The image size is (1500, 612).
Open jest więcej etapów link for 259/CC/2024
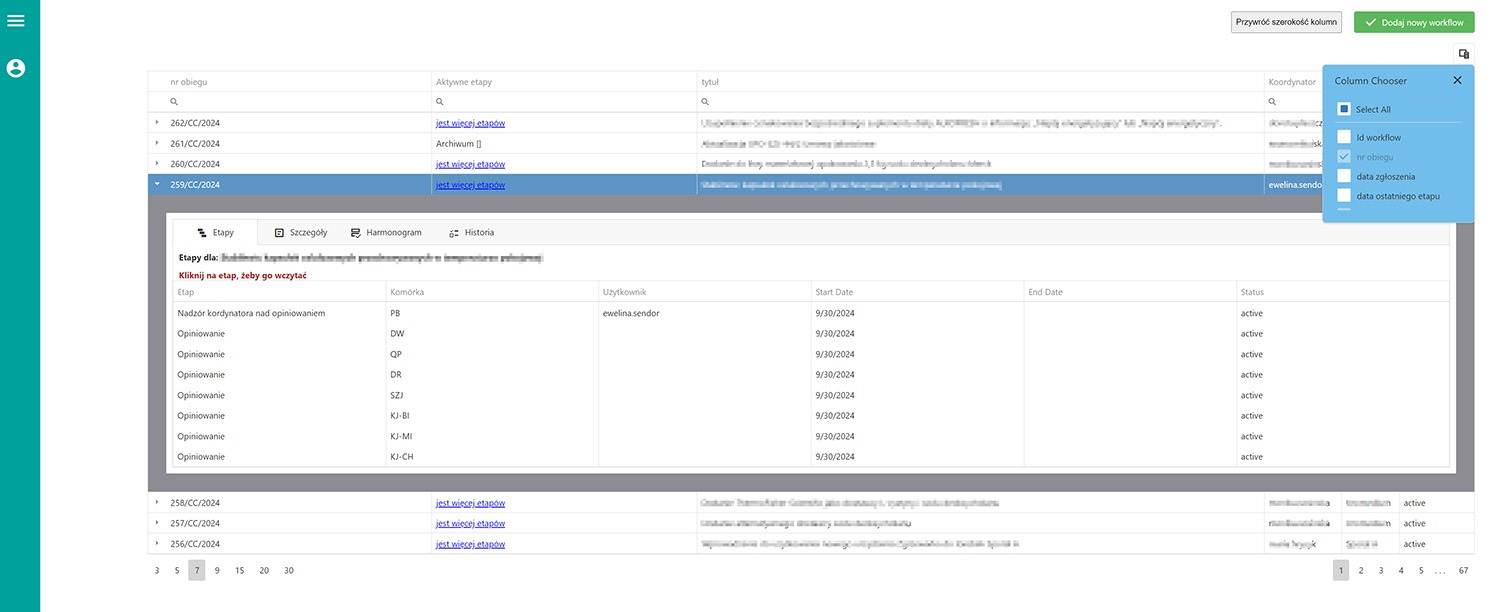point(470,184)
